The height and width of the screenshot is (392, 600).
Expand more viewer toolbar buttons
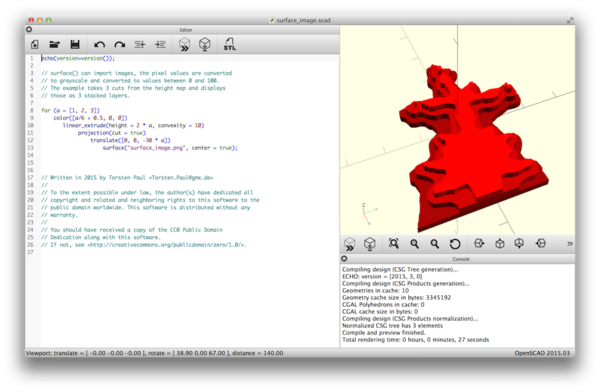point(570,244)
